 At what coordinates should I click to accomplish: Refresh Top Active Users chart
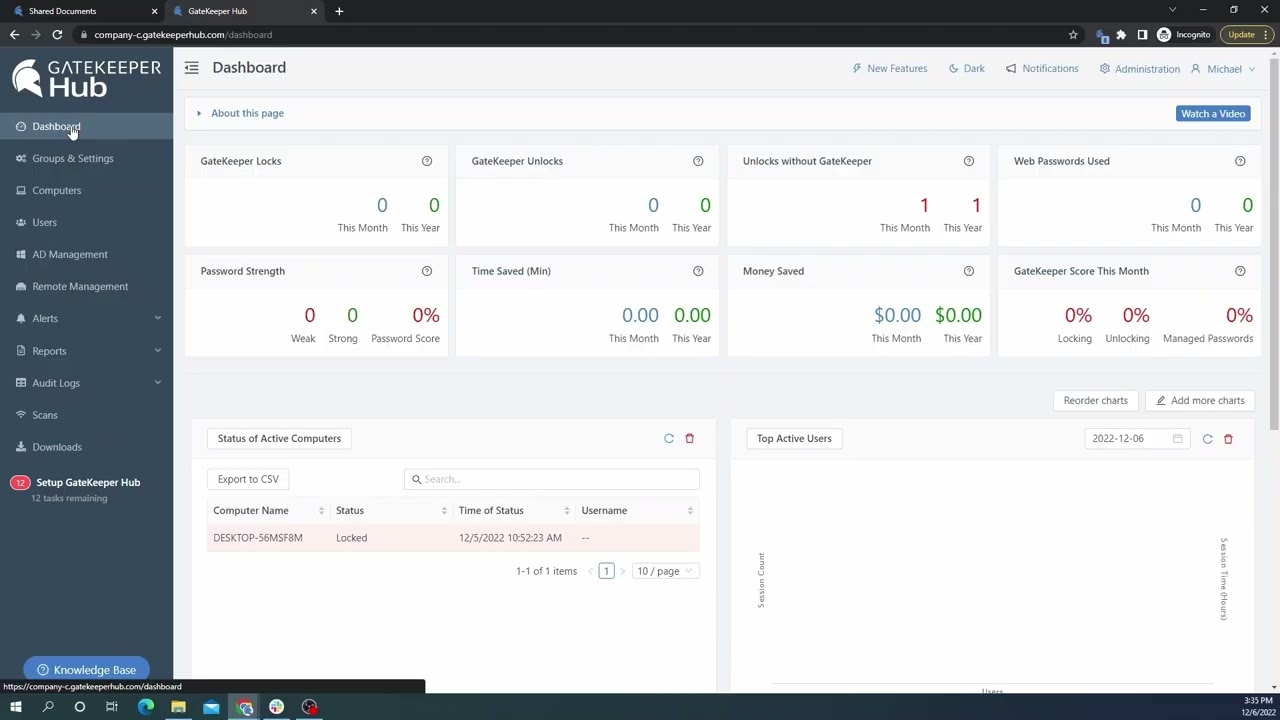[1207, 439]
